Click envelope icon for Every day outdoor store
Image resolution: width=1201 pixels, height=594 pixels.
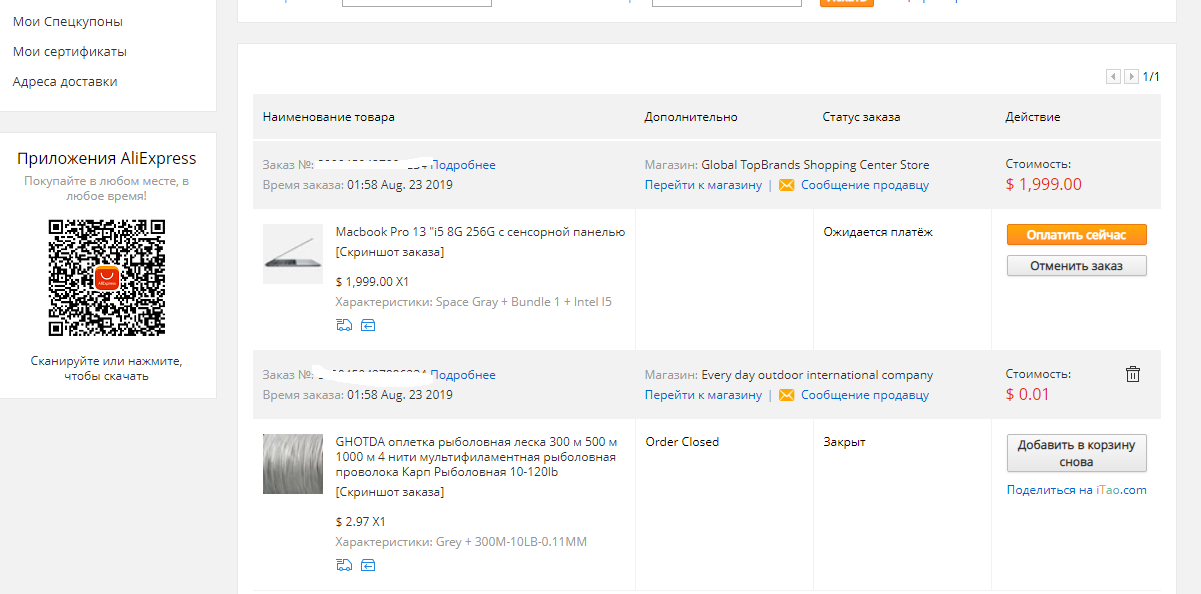click(786, 395)
